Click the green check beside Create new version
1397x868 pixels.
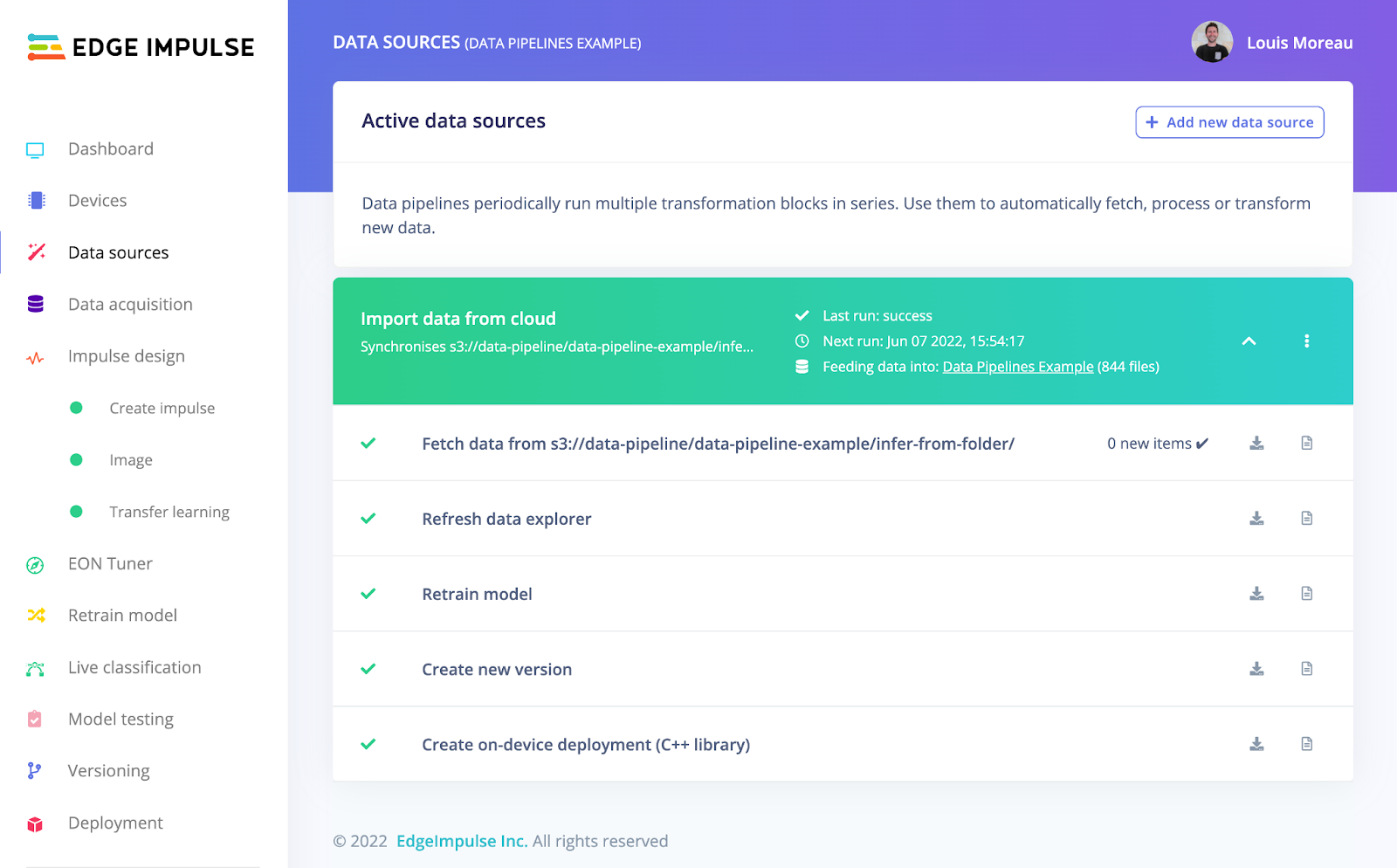(368, 668)
